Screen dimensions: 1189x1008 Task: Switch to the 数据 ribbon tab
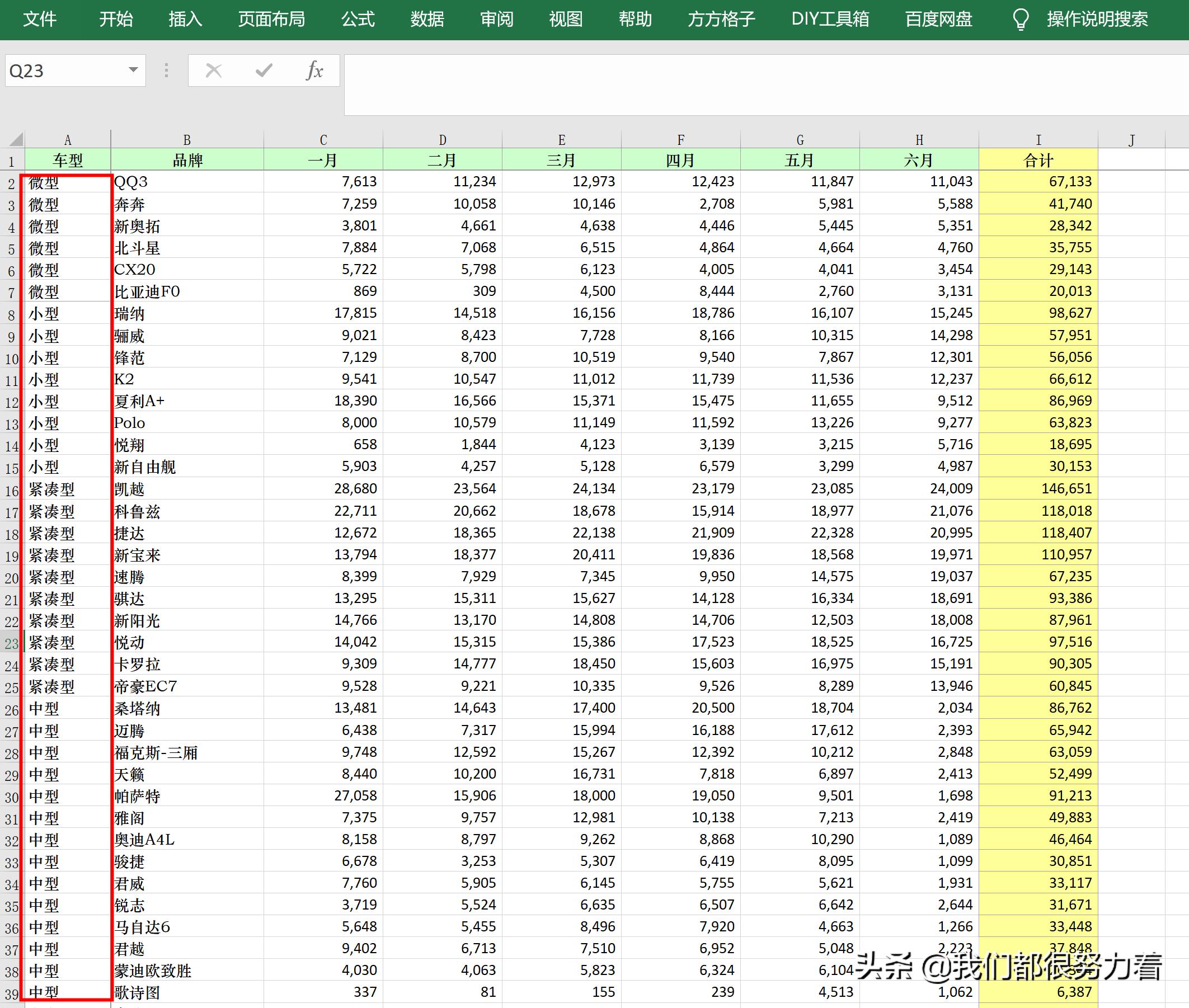coord(427,20)
